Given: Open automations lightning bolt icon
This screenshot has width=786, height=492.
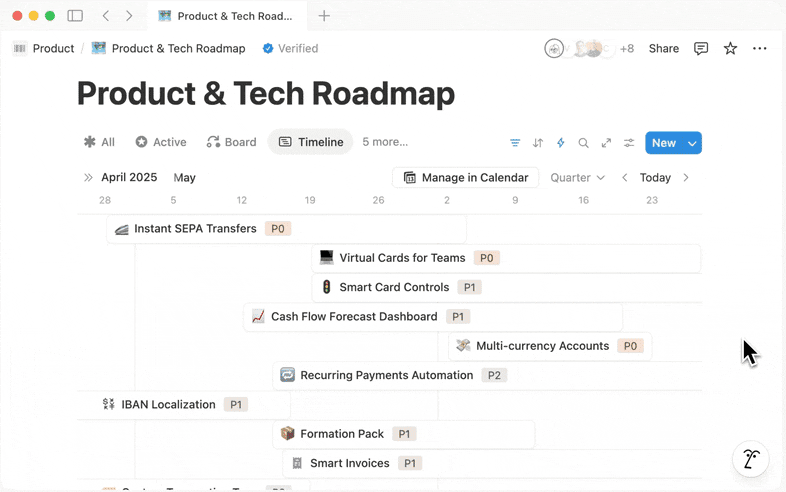Looking at the screenshot, I should pos(560,143).
